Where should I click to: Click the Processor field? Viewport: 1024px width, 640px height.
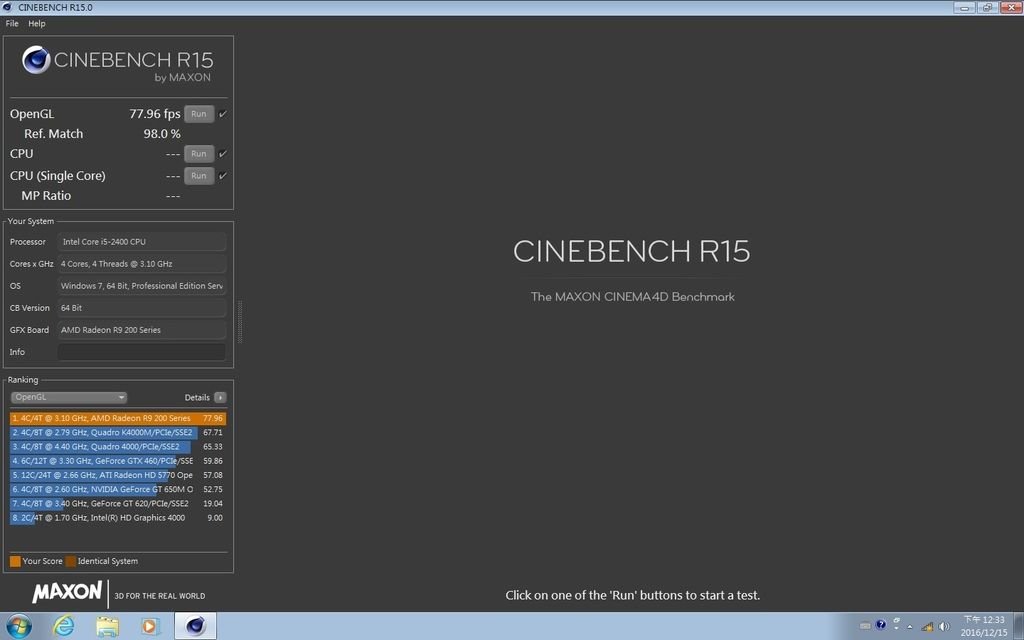coord(142,242)
